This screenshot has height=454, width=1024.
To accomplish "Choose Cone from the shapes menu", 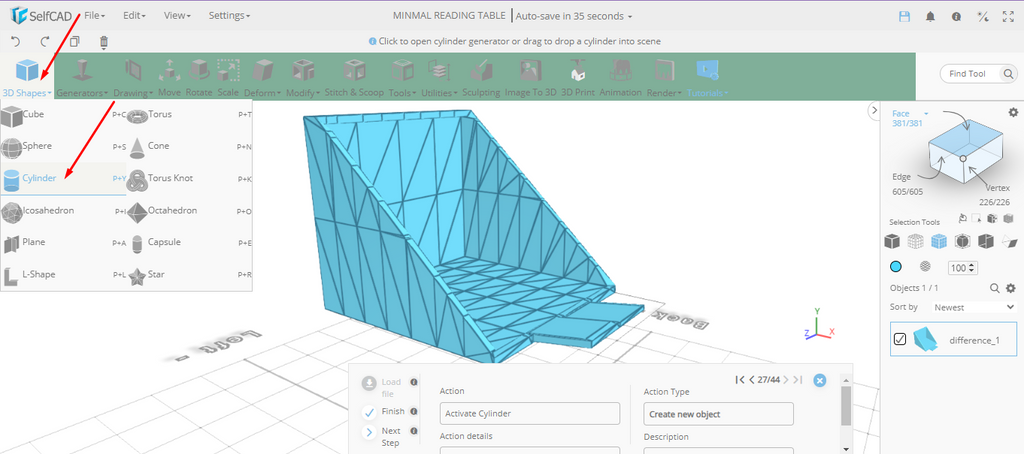I will click(x=189, y=146).
